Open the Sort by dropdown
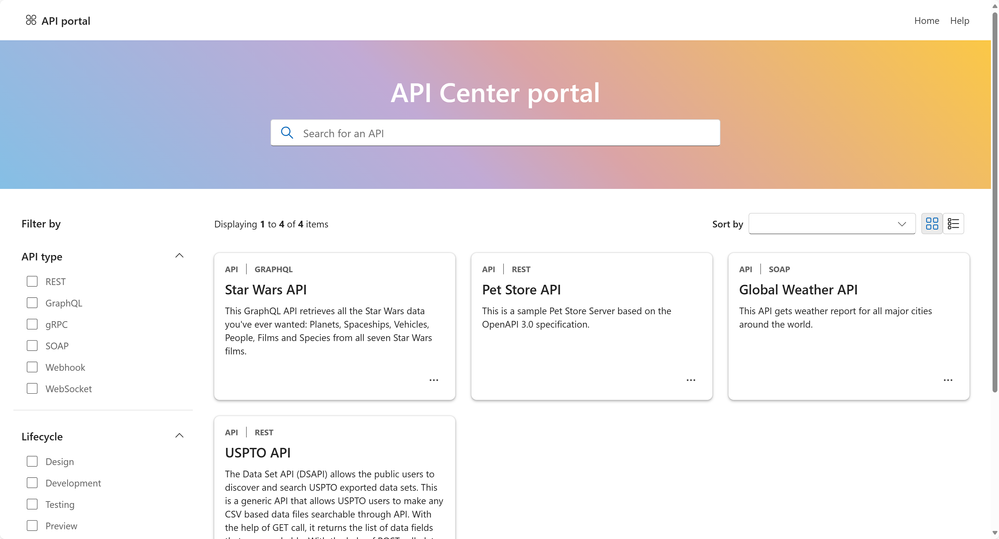 click(x=831, y=224)
